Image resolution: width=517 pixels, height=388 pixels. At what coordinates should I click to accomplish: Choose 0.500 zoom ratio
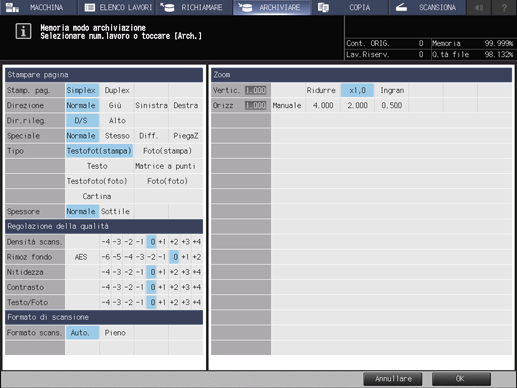click(391, 105)
